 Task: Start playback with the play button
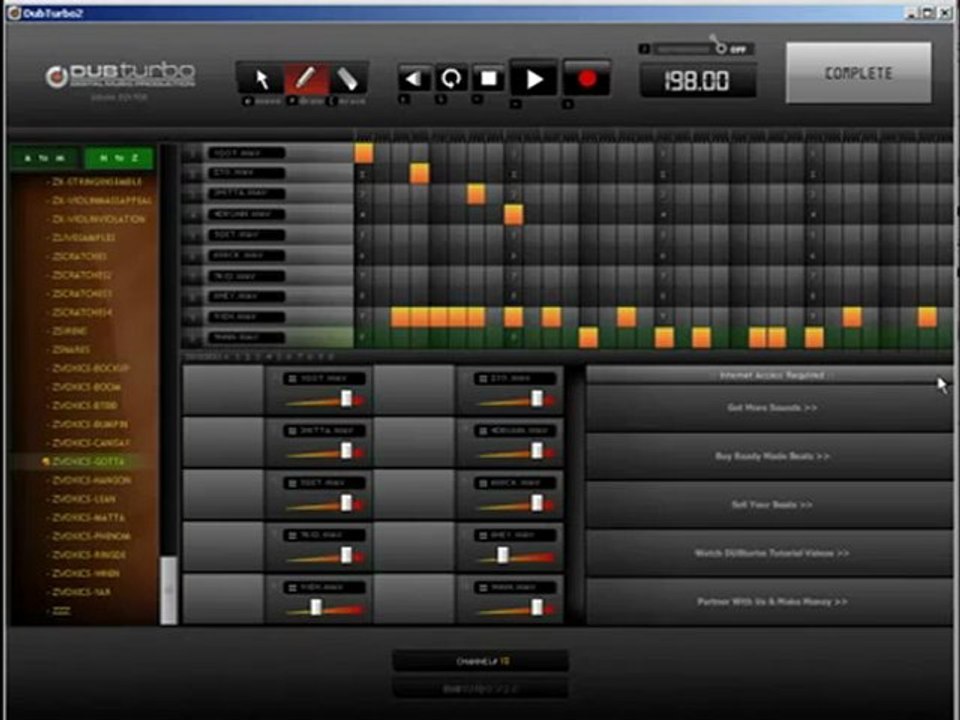coord(534,79)
